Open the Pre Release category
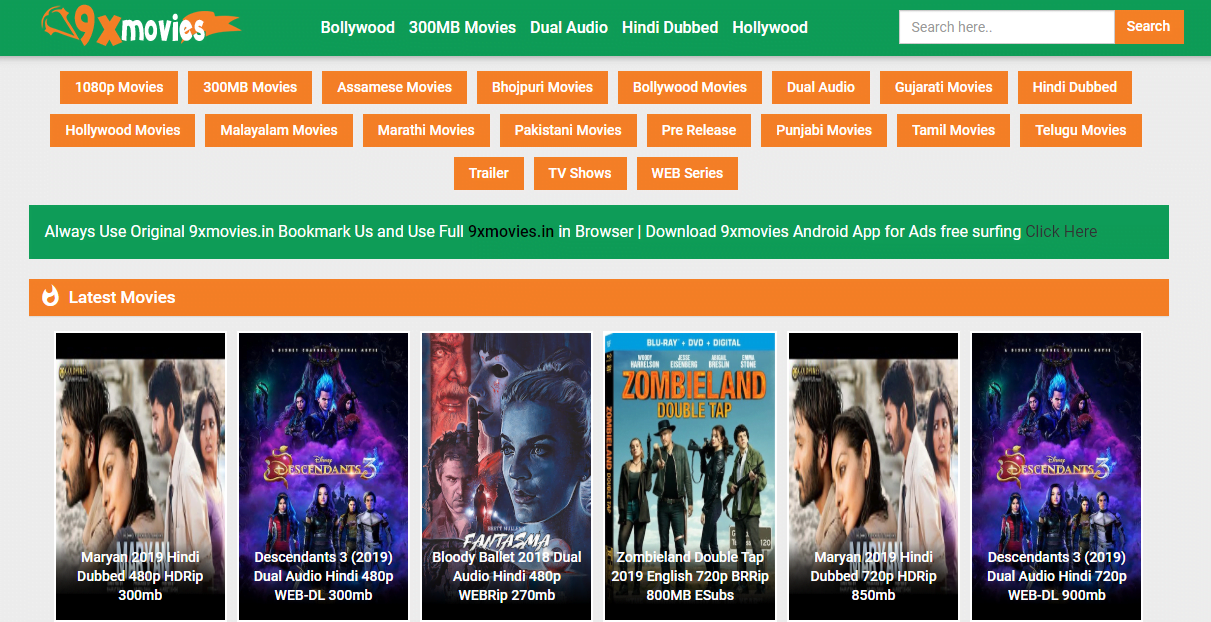This screenshot has width=1211, height=622. pyautogui.click(x=699, y=130)
